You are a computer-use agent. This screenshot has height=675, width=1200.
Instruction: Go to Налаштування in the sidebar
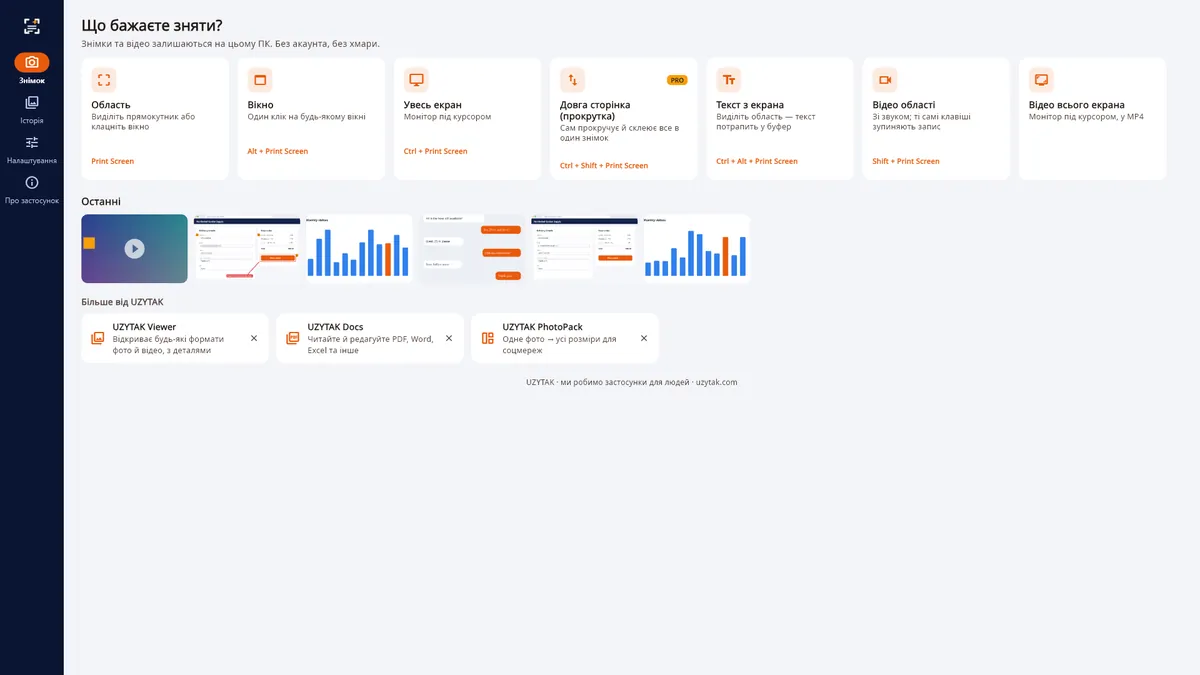tap(32, 149)
